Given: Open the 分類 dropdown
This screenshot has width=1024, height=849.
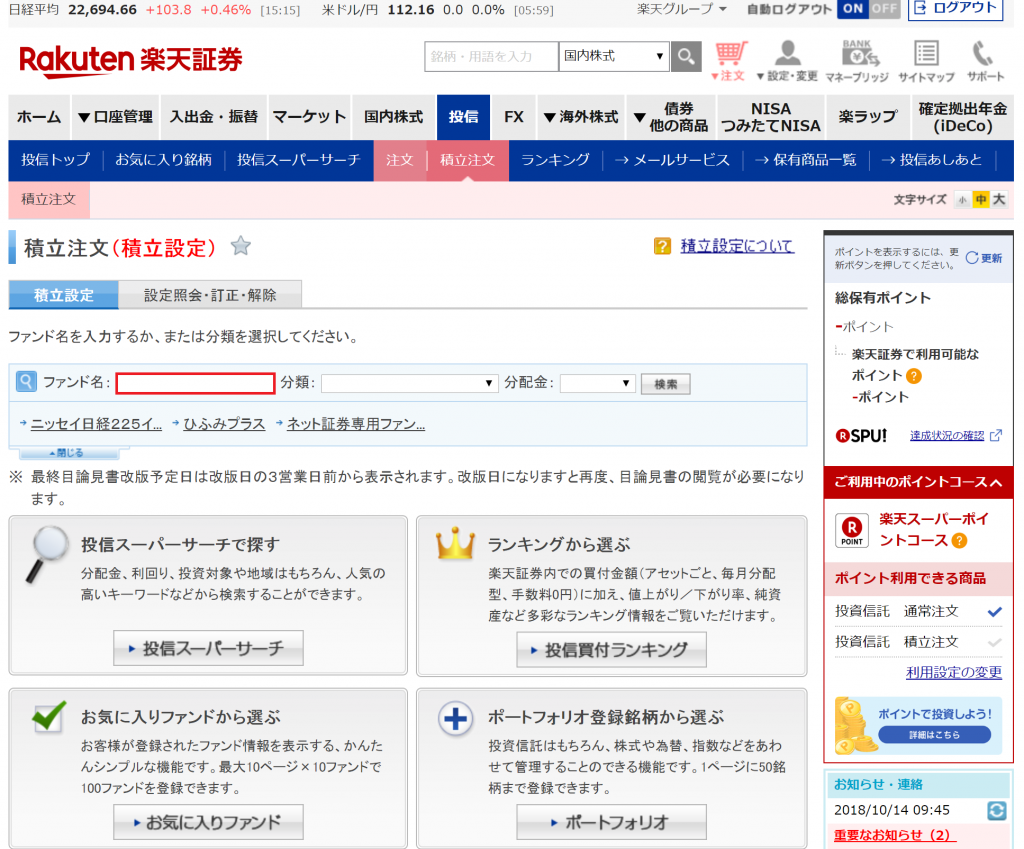Looking at the screenshot, I should tap(409, 383).
